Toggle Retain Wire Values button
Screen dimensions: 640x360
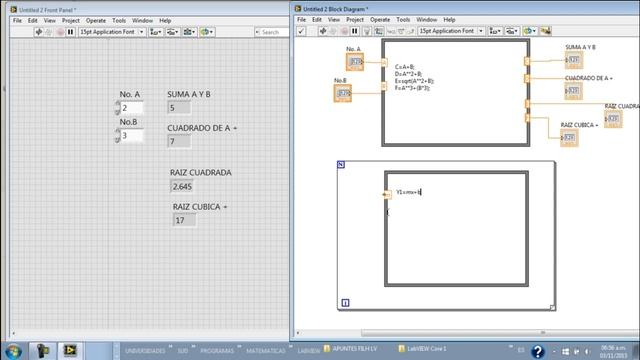(379, 31)
